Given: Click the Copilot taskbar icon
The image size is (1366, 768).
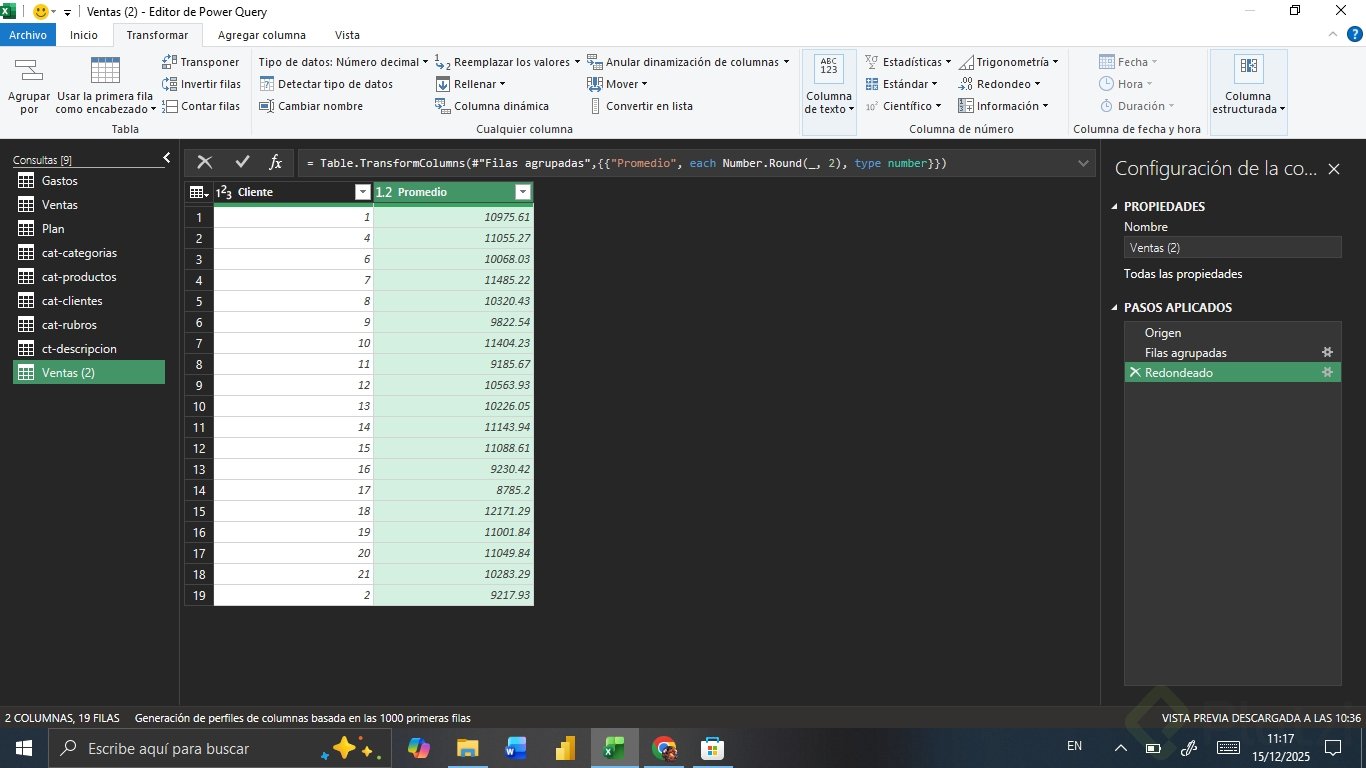Looking at the screenshot, I should (418, 748).
